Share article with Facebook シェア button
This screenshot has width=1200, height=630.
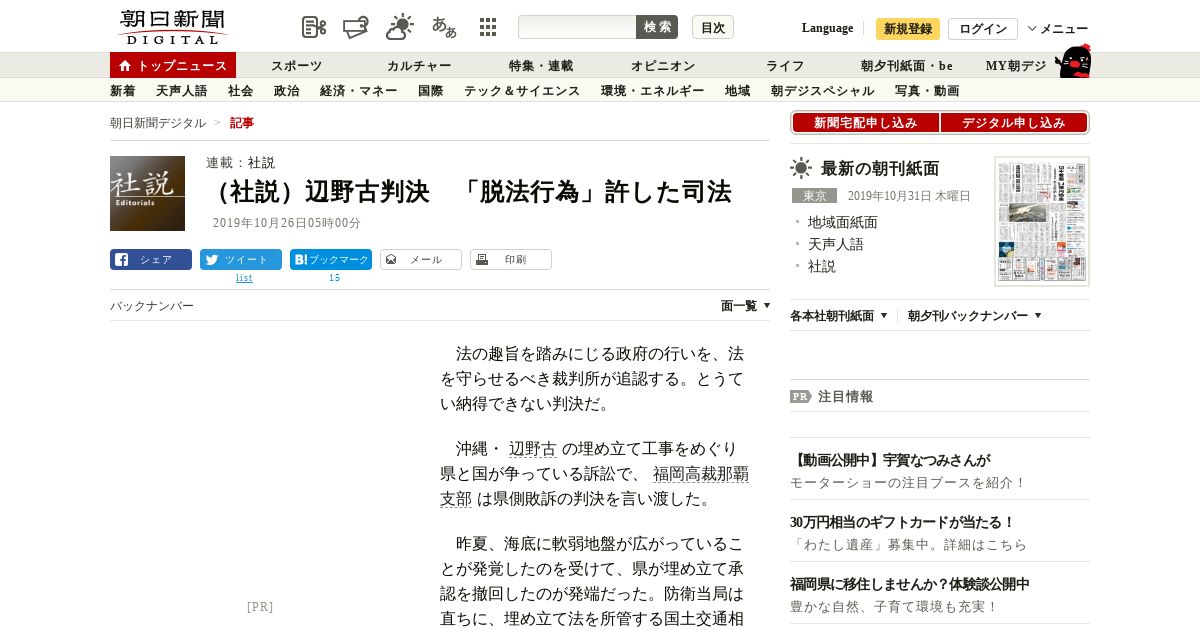point(151,259)
